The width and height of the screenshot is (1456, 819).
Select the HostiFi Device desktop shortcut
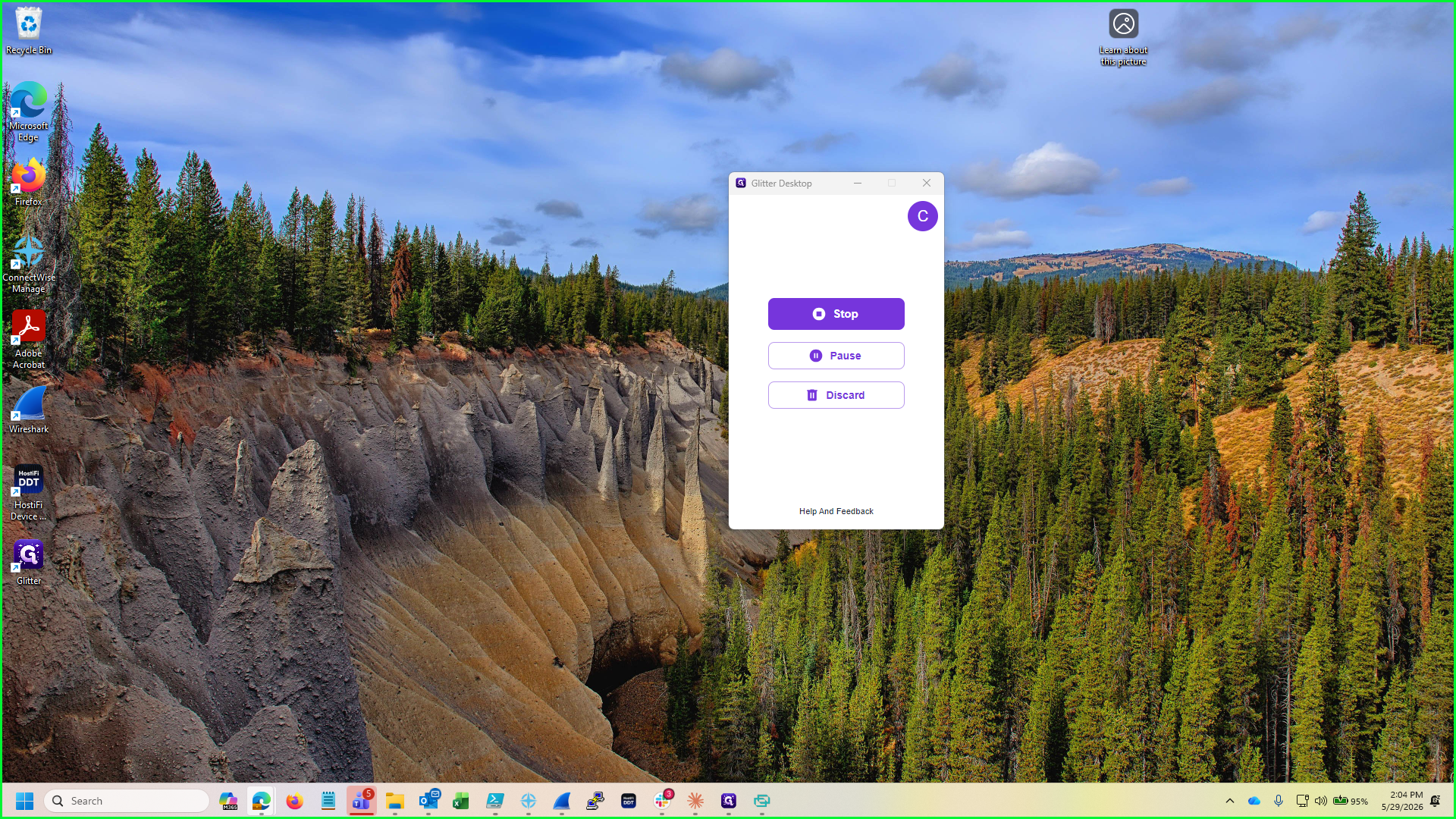pos(29,491)
